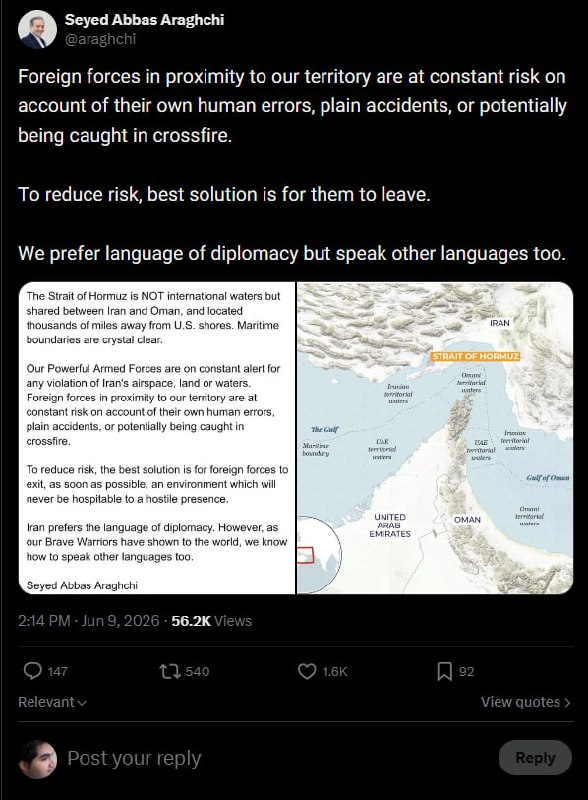Open the statement text image attachment
Screen dimensions: 588x800
157,438
